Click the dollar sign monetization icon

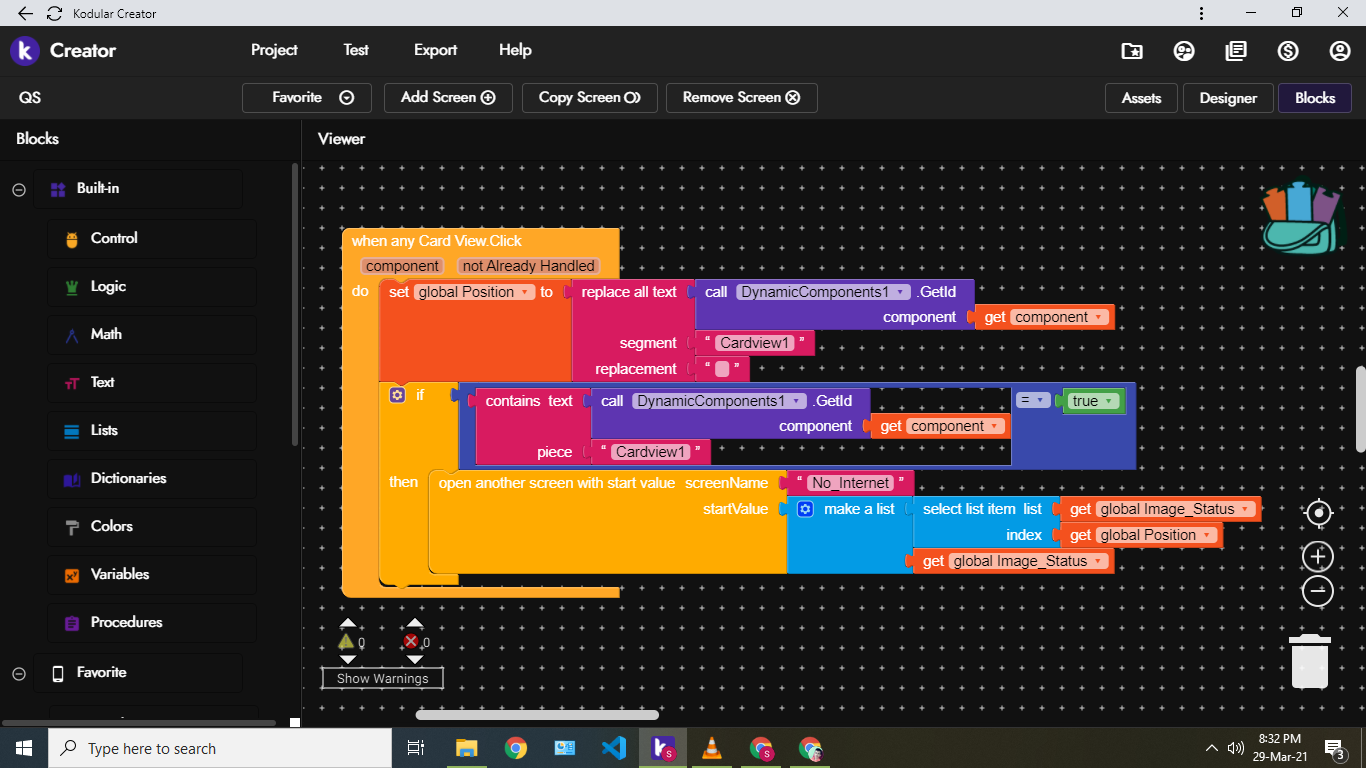(1288, 51)
